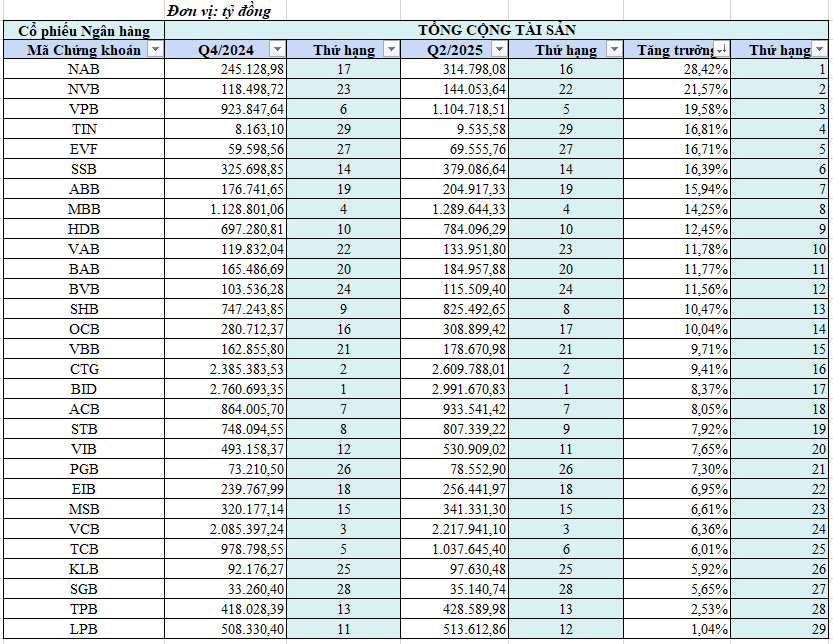Open the Q4/2024 column filter dropdown
Viewport: 833px width, 644px height.
coord(277,49)
